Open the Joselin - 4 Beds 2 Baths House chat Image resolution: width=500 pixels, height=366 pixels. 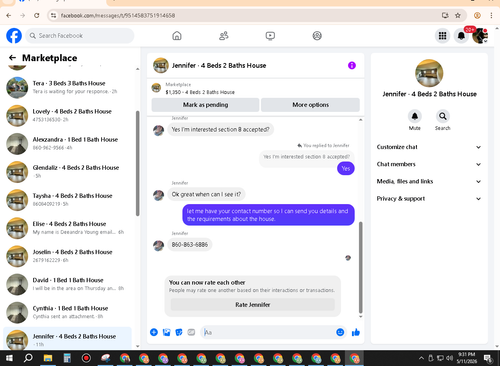click(x=68, y=256)
